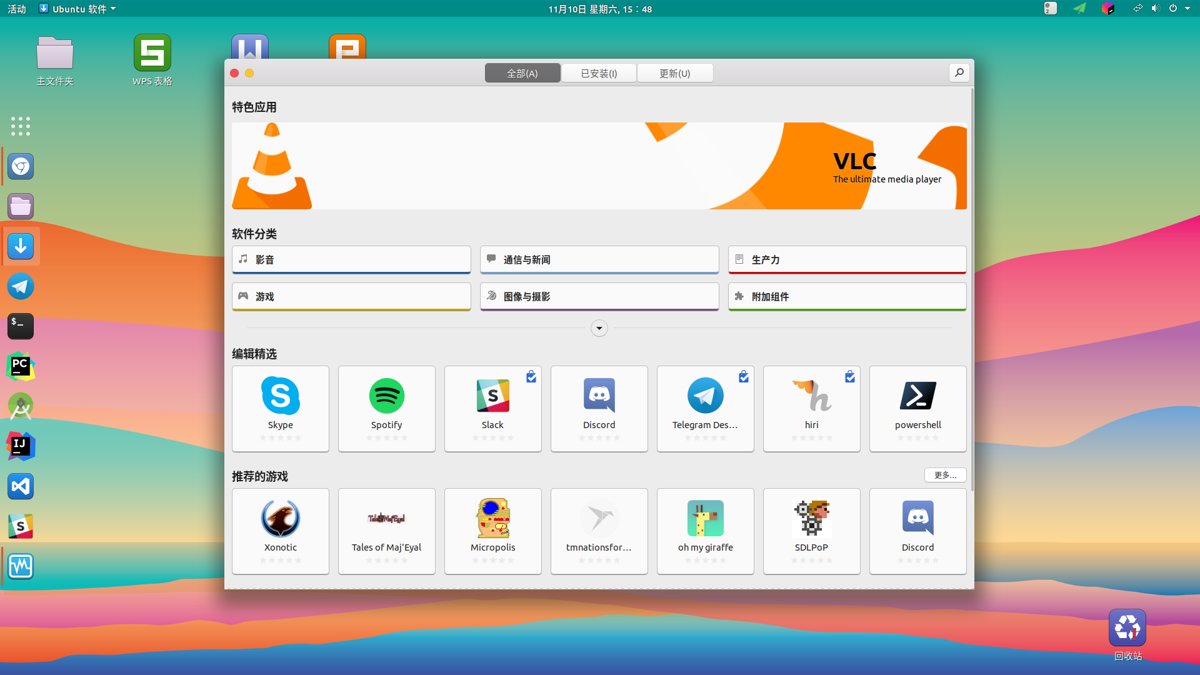Open the 主文件夹 desktop folder
The height and width of the screenshot is (675, 1200).
(x=55, y=60)
